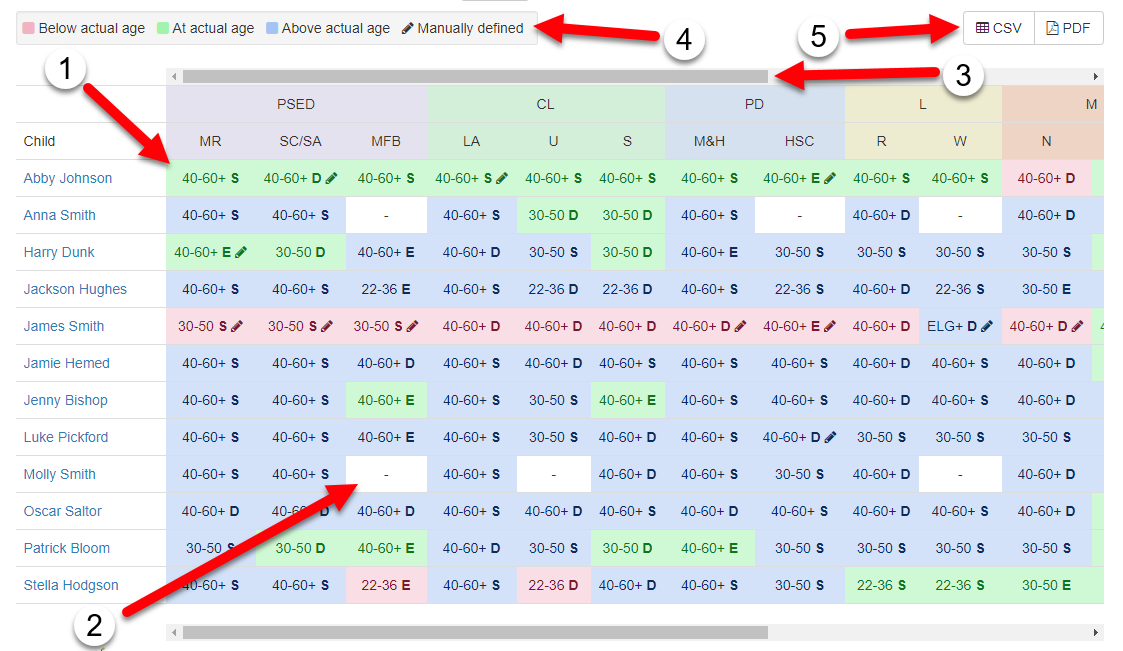The height and width of the screenshot is (651, 1123).
Task: Click pencil icon in James Smith's W cell
Action: click(x=987, y=326)
